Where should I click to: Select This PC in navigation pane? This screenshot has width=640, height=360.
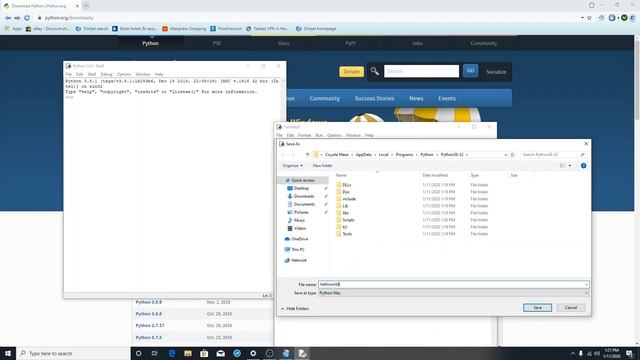point(298,249)
